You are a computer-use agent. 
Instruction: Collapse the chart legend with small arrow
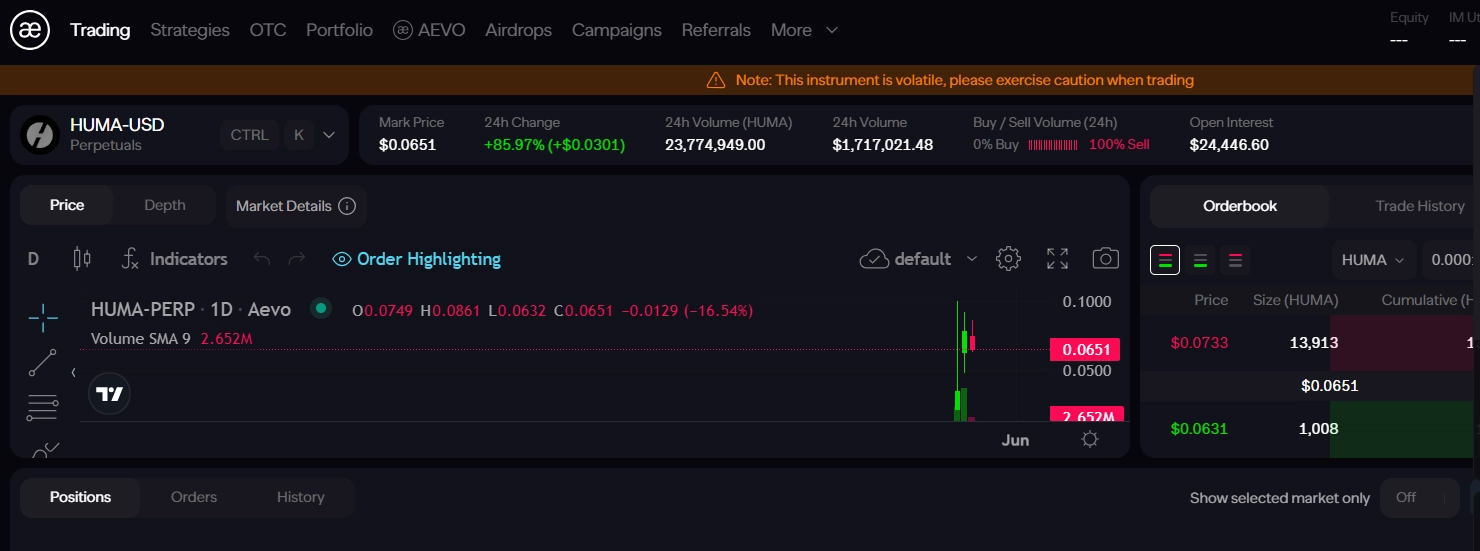click(x=73, y=373)
